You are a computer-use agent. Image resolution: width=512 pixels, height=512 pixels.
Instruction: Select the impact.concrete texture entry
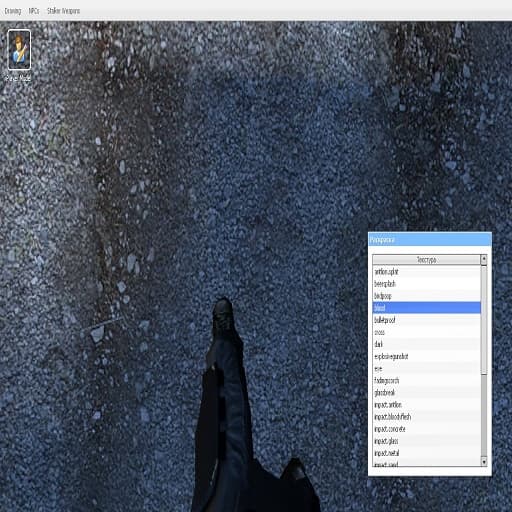426,429
